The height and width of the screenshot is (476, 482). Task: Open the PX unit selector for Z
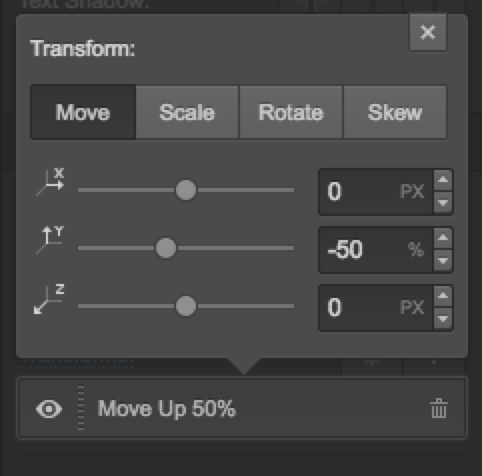coord(412,307)
